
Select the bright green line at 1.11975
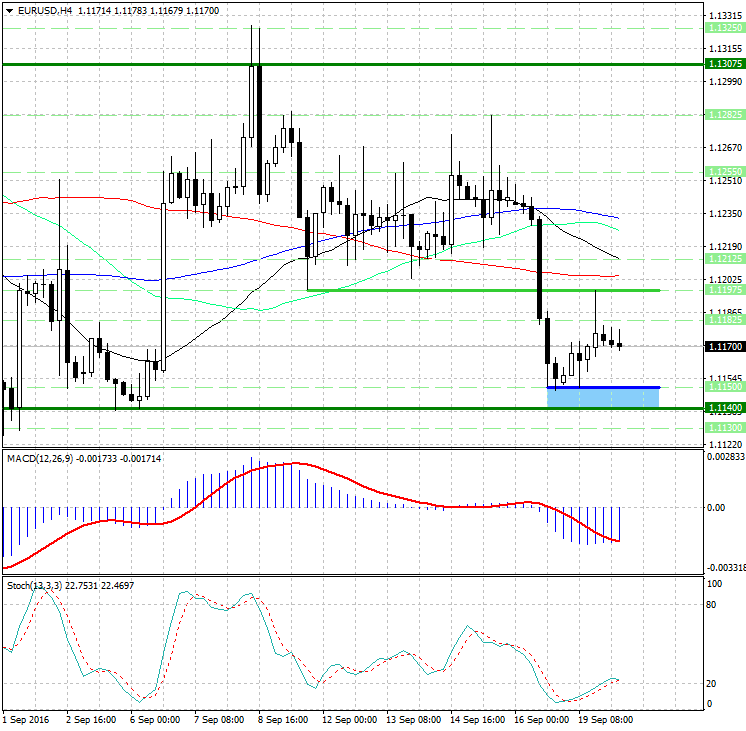click(483, 290)
